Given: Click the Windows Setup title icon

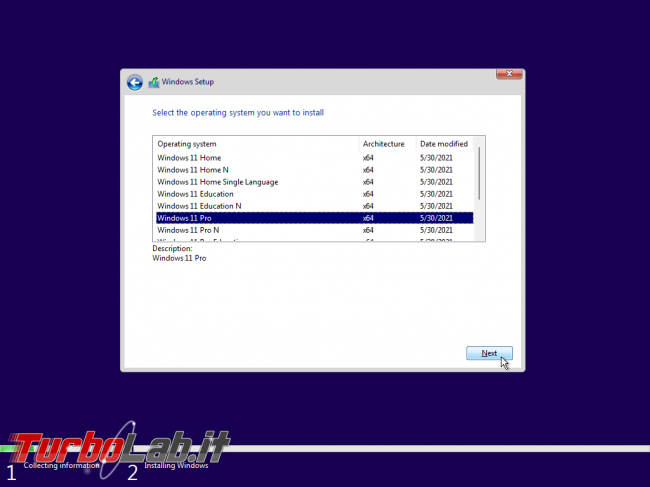Looking at the screenshot, I should point(154,82).
